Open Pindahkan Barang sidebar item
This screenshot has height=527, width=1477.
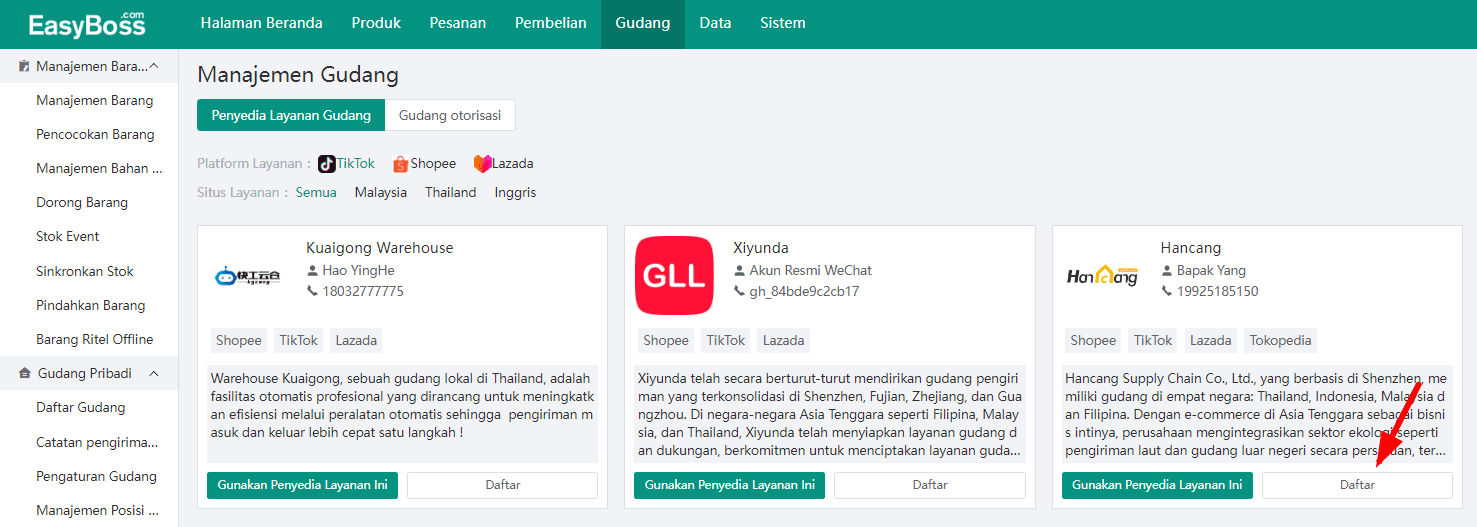[x=91, y=305]
